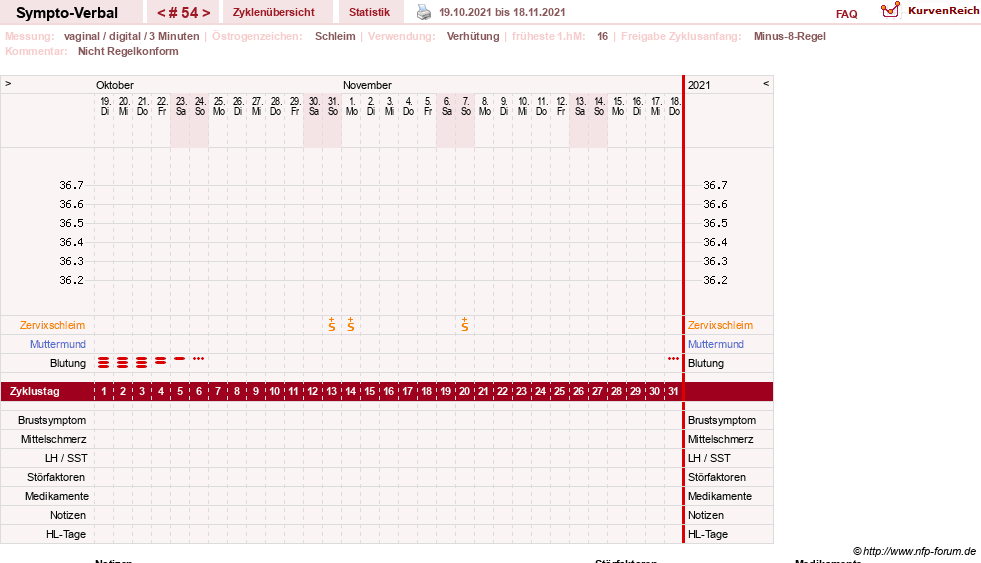Click the Schleim estrogen sign value
This screenshot has width=981, height=563.
pos(335,36)
